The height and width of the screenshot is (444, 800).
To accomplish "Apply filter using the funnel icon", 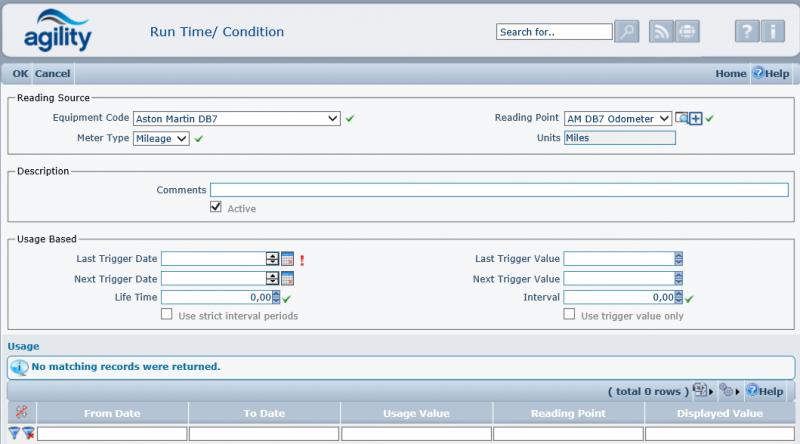I will 14,433.
